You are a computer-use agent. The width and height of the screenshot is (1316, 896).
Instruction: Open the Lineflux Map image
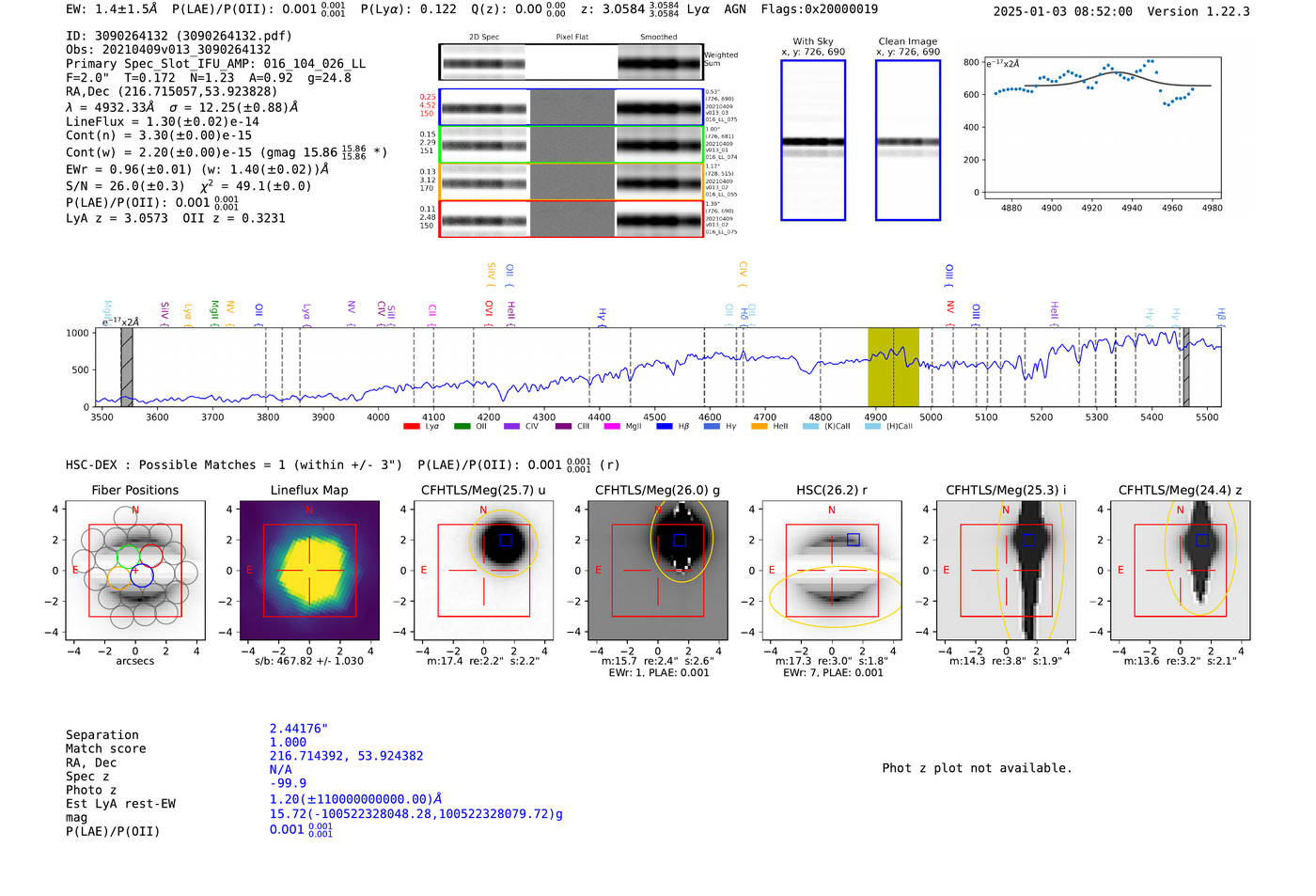(x=309, y=570)
